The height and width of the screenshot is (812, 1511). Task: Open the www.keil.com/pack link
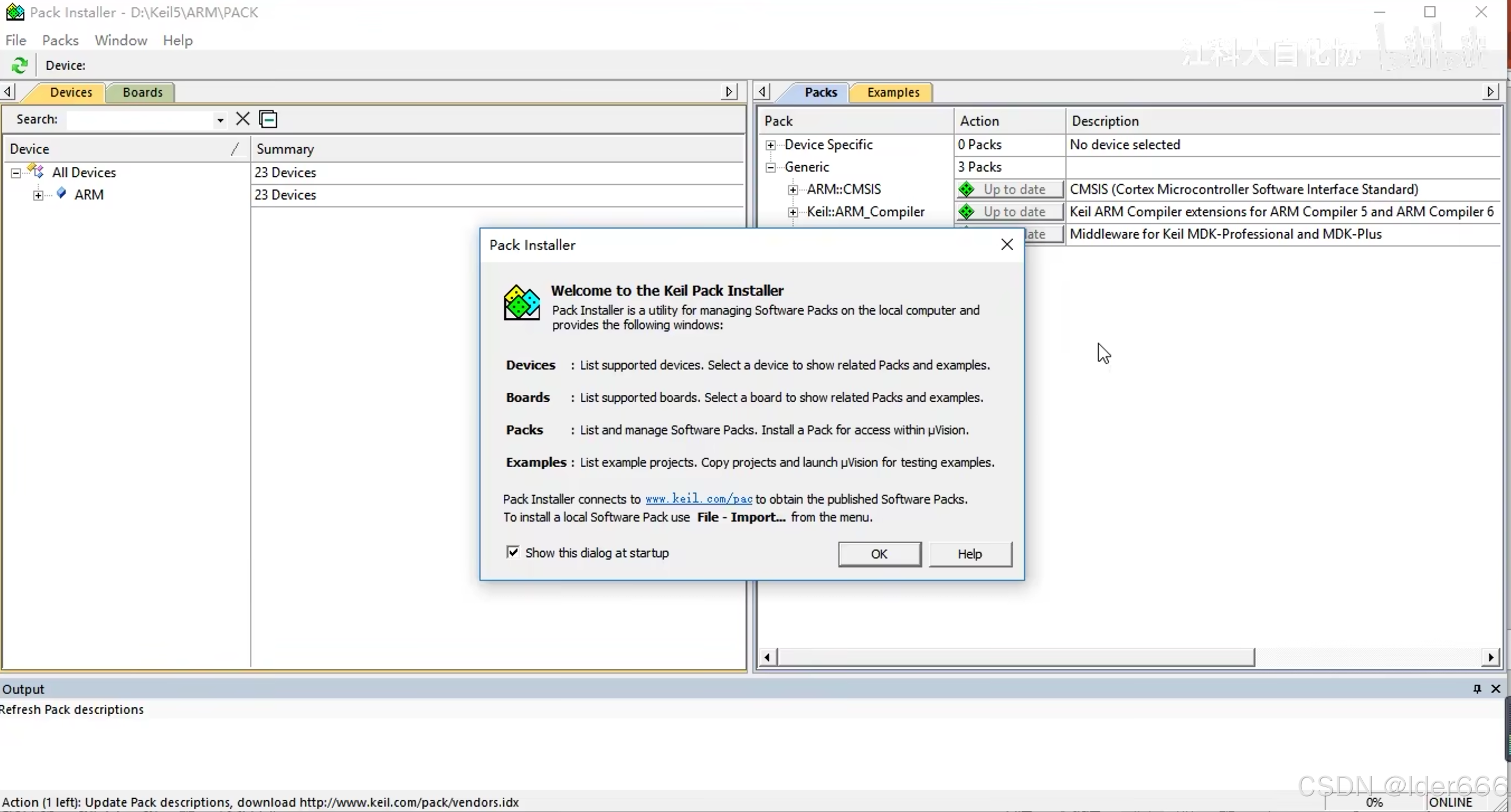698,500
